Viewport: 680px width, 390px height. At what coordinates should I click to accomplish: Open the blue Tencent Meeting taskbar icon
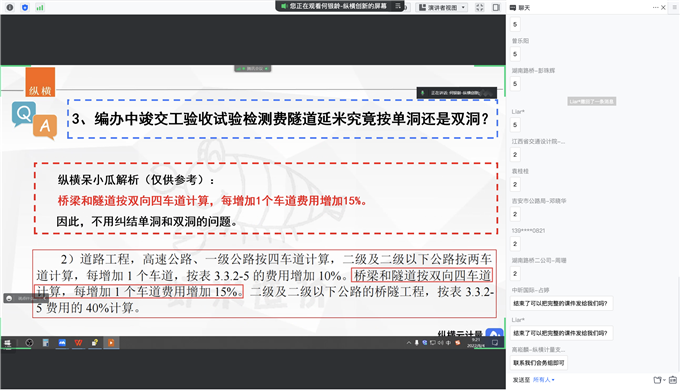[62, 343]
